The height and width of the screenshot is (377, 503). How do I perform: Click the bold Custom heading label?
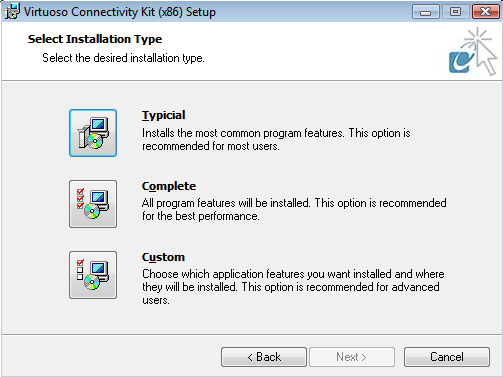click(x=163, y=257)
